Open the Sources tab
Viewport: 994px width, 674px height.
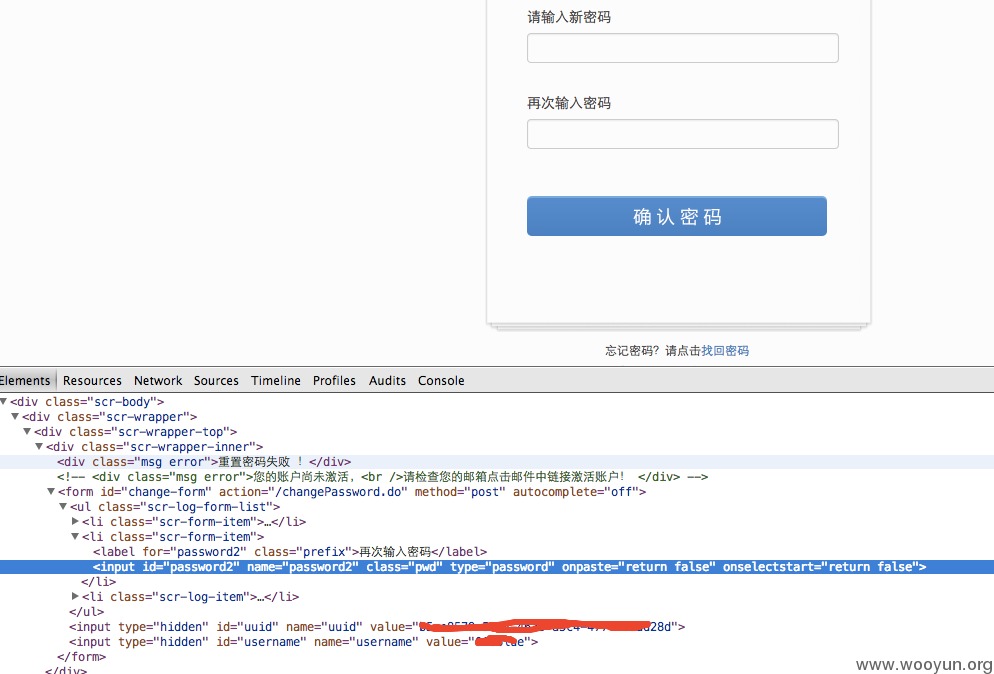point(216,380)
